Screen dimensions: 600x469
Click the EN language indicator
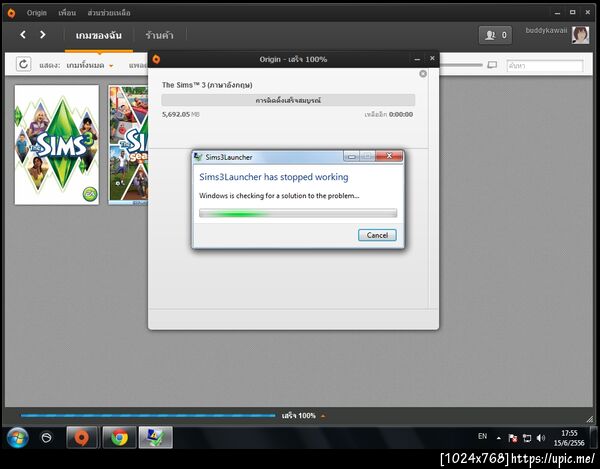click(x=483, y=436)
